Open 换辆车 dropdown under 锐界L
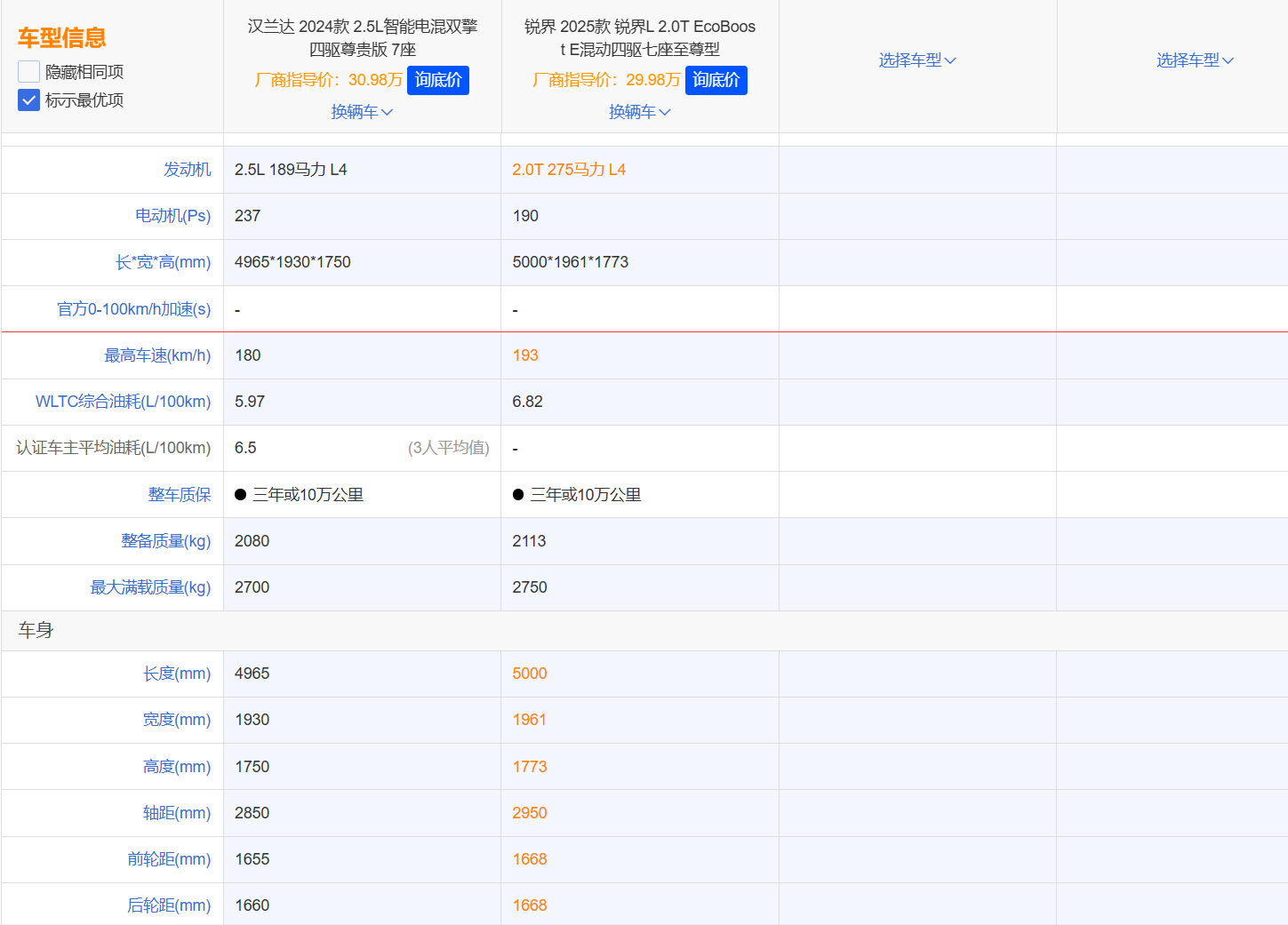This screenshot has width=1288, height=925. pyautogui.click(x=640, y=112)
